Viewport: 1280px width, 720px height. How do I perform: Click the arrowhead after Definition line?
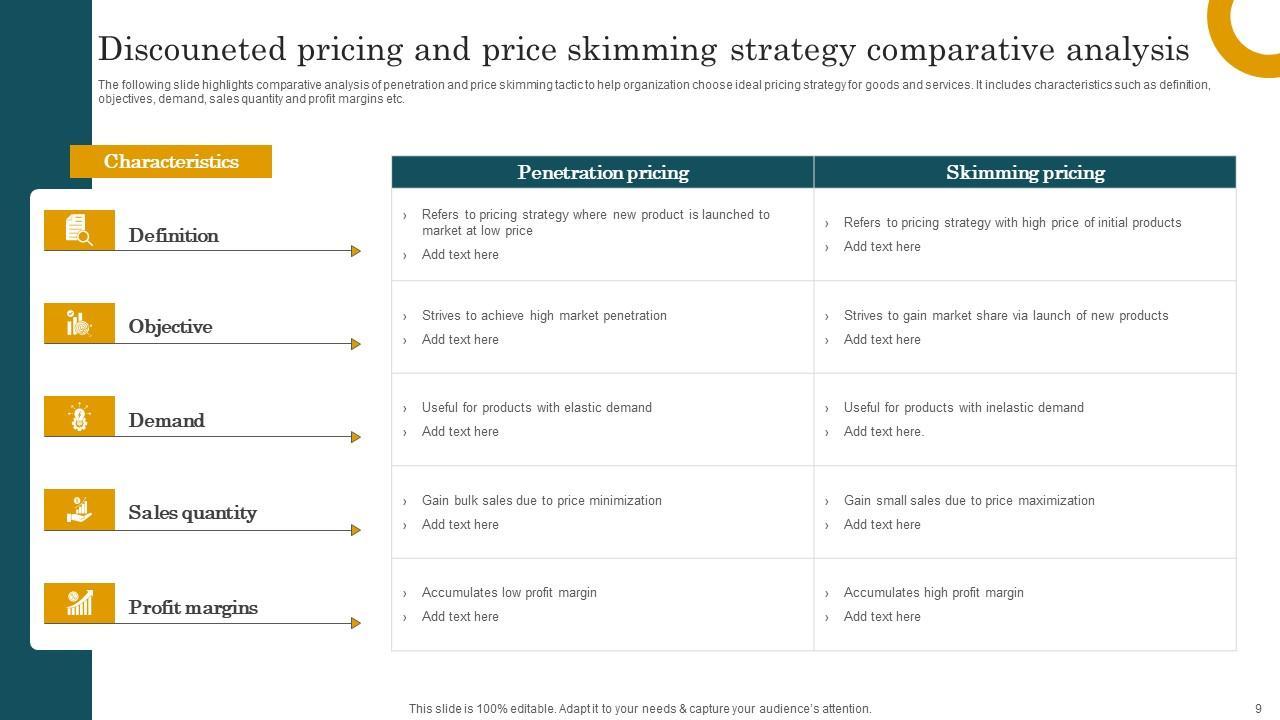[356, 251]
